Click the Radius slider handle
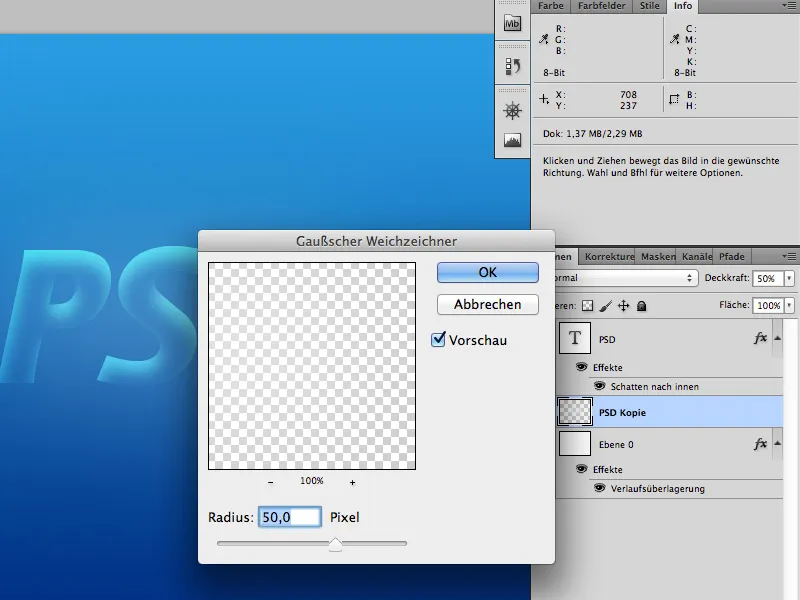800x600 pixels. pos(335,544)
